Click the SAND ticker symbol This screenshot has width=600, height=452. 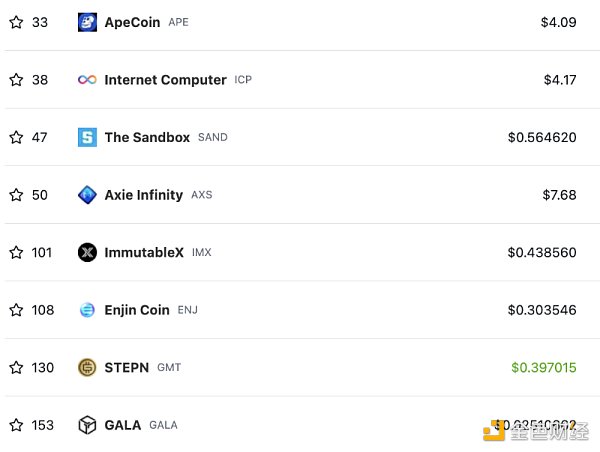[x=213, y=137]
